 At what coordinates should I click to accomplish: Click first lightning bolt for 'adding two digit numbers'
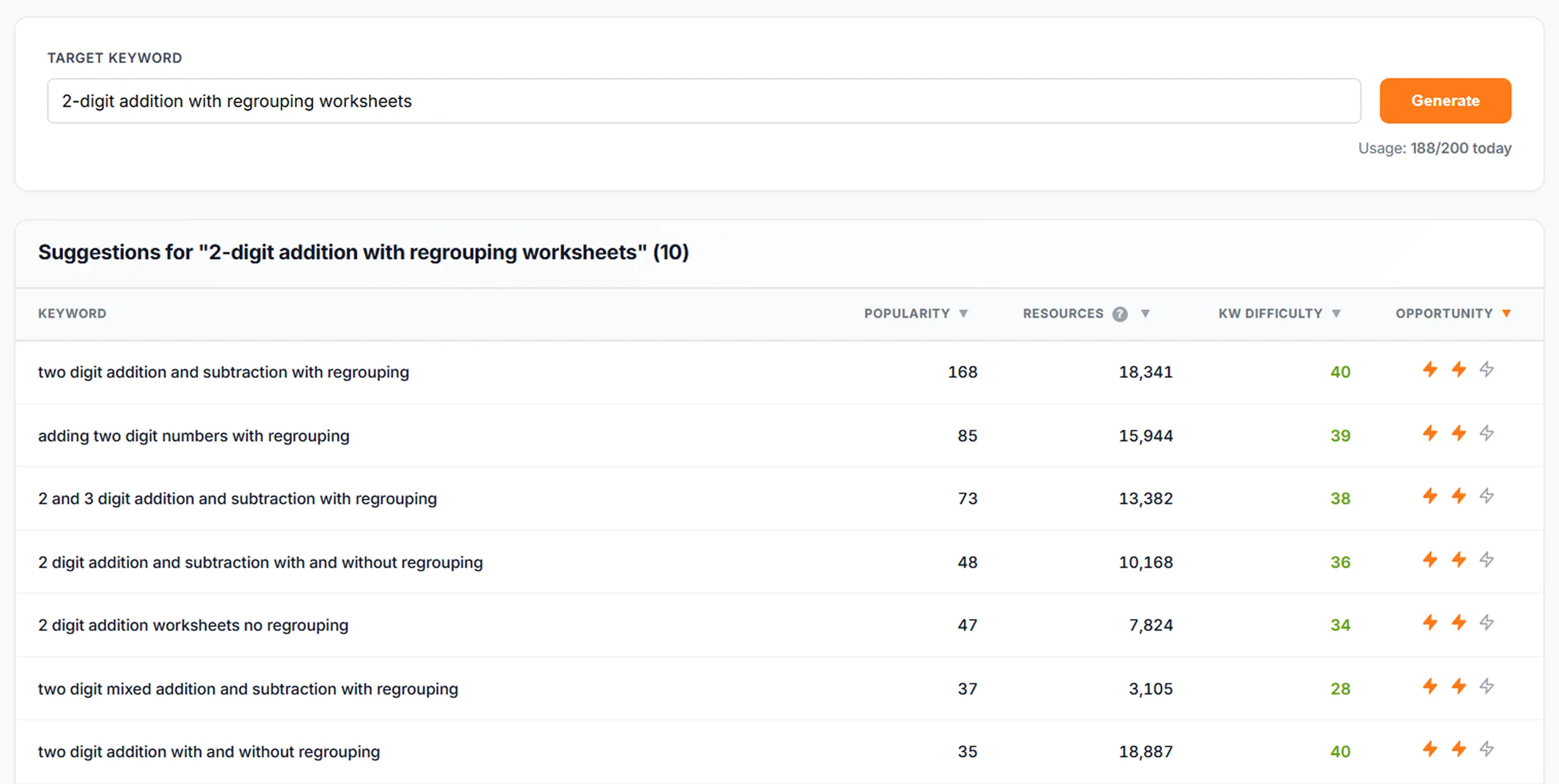point(1429,433)
